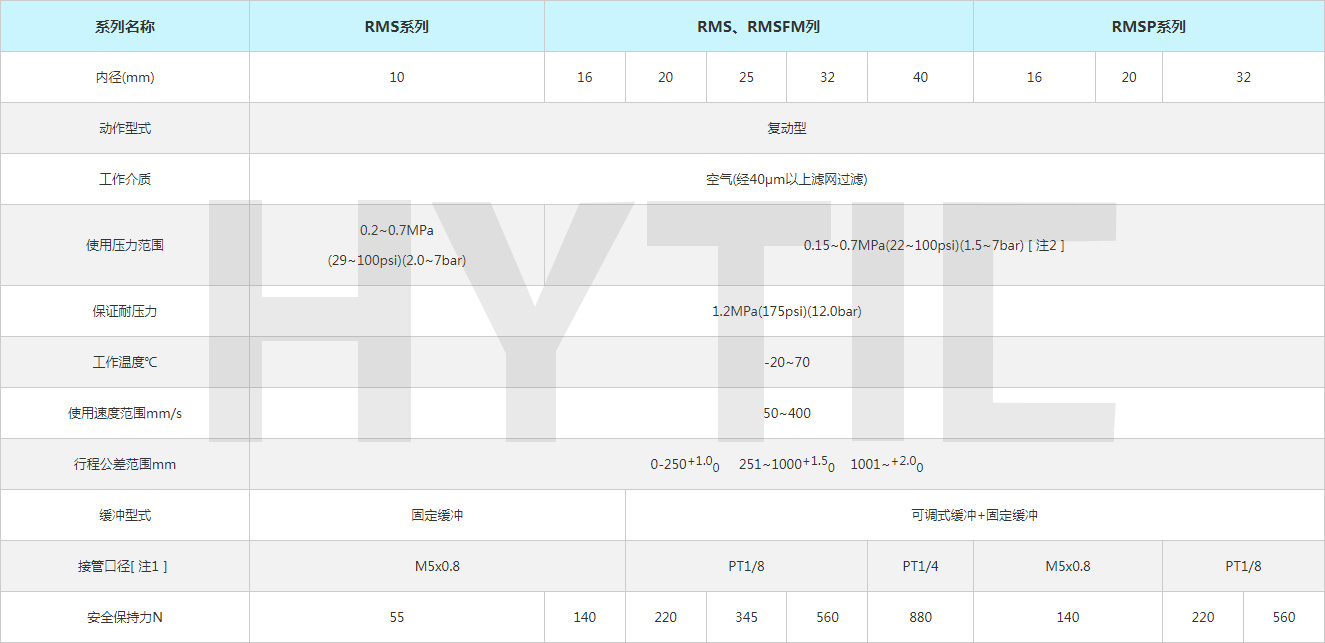Select the bore size 10 cell
The image size is (1325, 643).
pyautogui.click(x=397, y=77)
